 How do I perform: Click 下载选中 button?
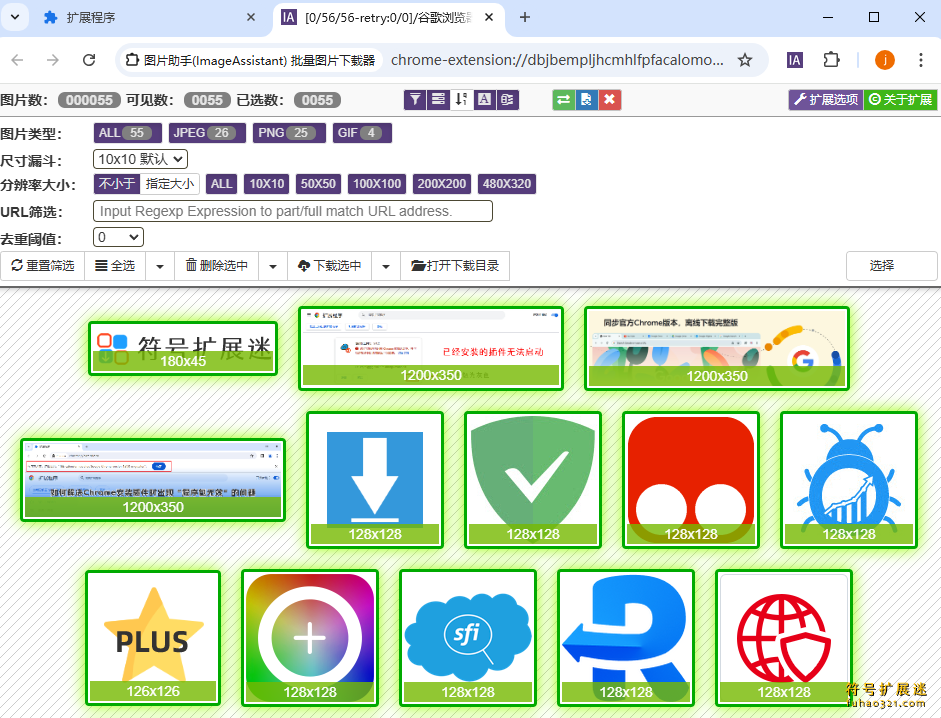(x=329, y=266)
